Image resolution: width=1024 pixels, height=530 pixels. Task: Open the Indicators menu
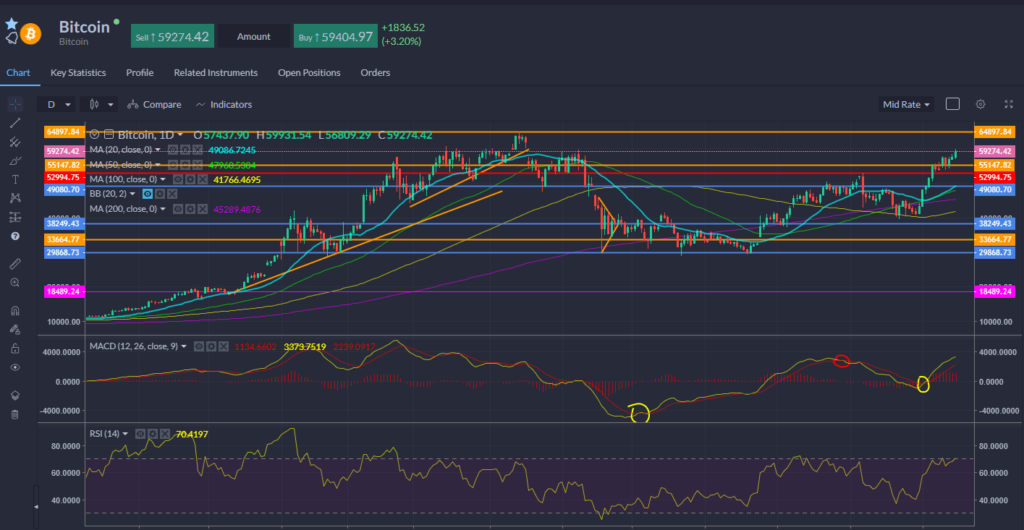point(223,104)
